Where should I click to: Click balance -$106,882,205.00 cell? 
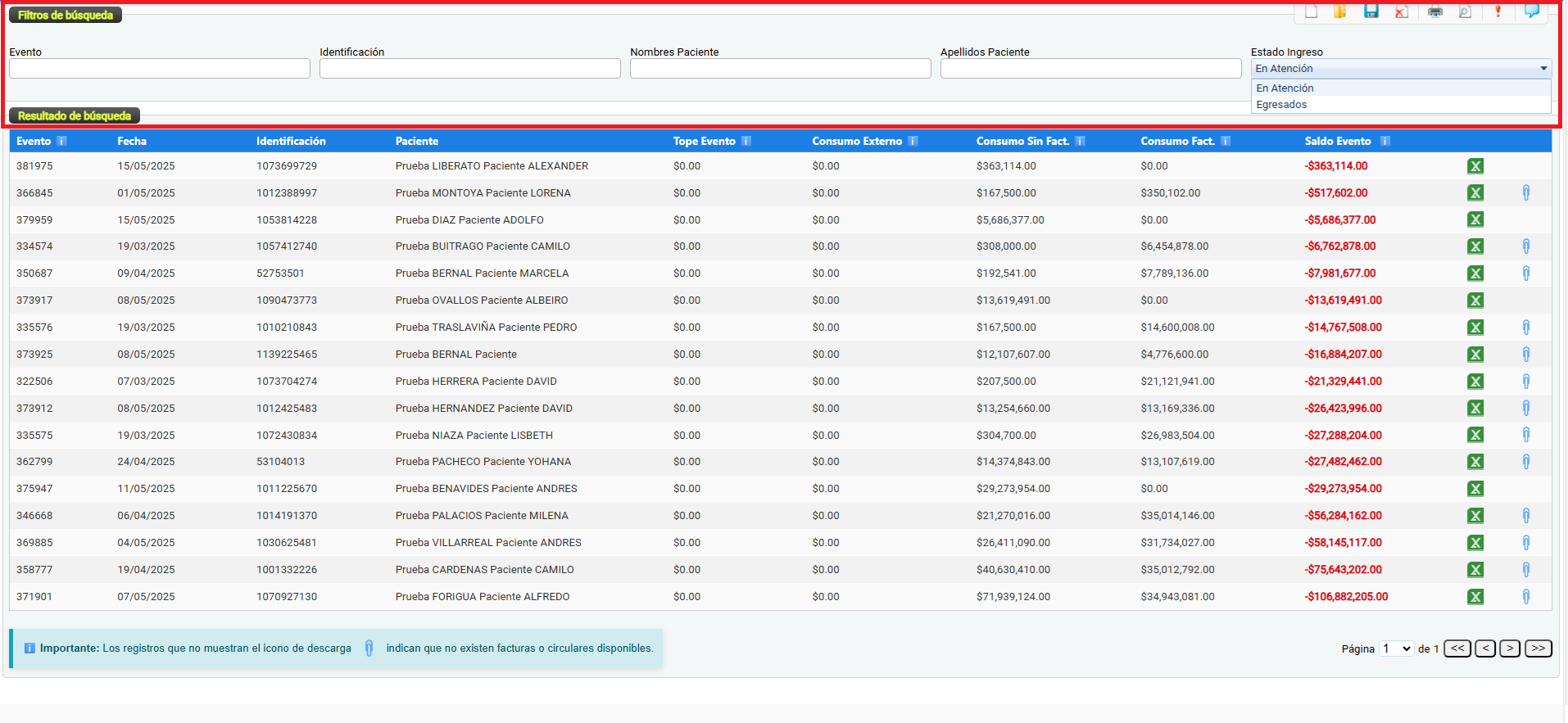coord(1347,597)
